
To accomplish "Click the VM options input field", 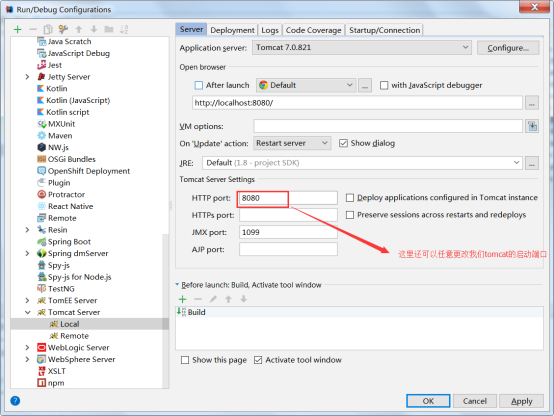I will pos(388,126).
